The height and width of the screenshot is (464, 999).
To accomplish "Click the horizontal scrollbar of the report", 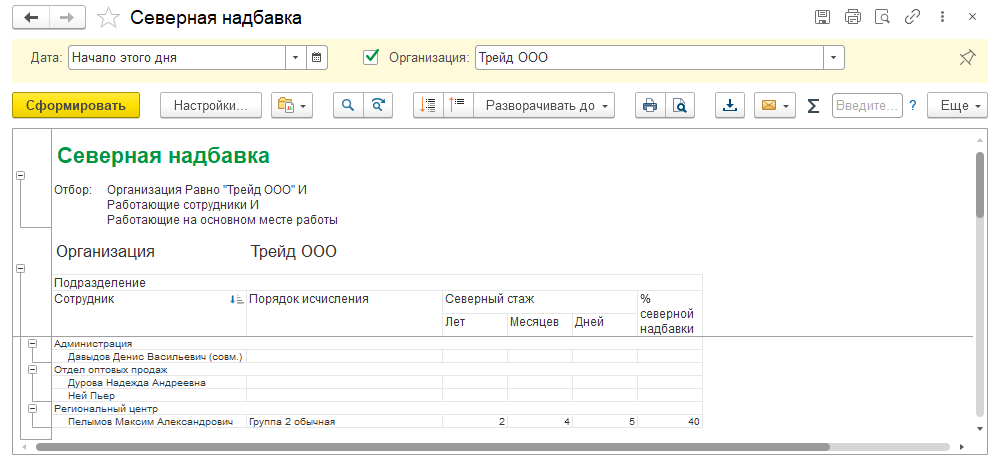I will tap(430, 447).
